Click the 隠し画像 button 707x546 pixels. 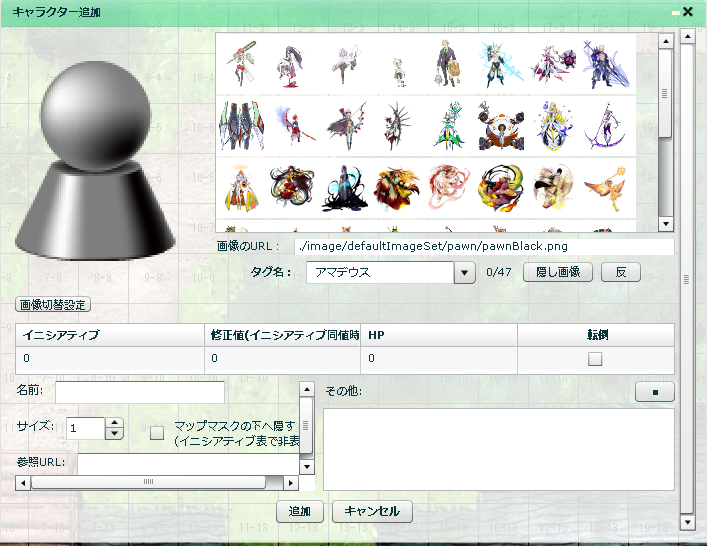point(558,272)
